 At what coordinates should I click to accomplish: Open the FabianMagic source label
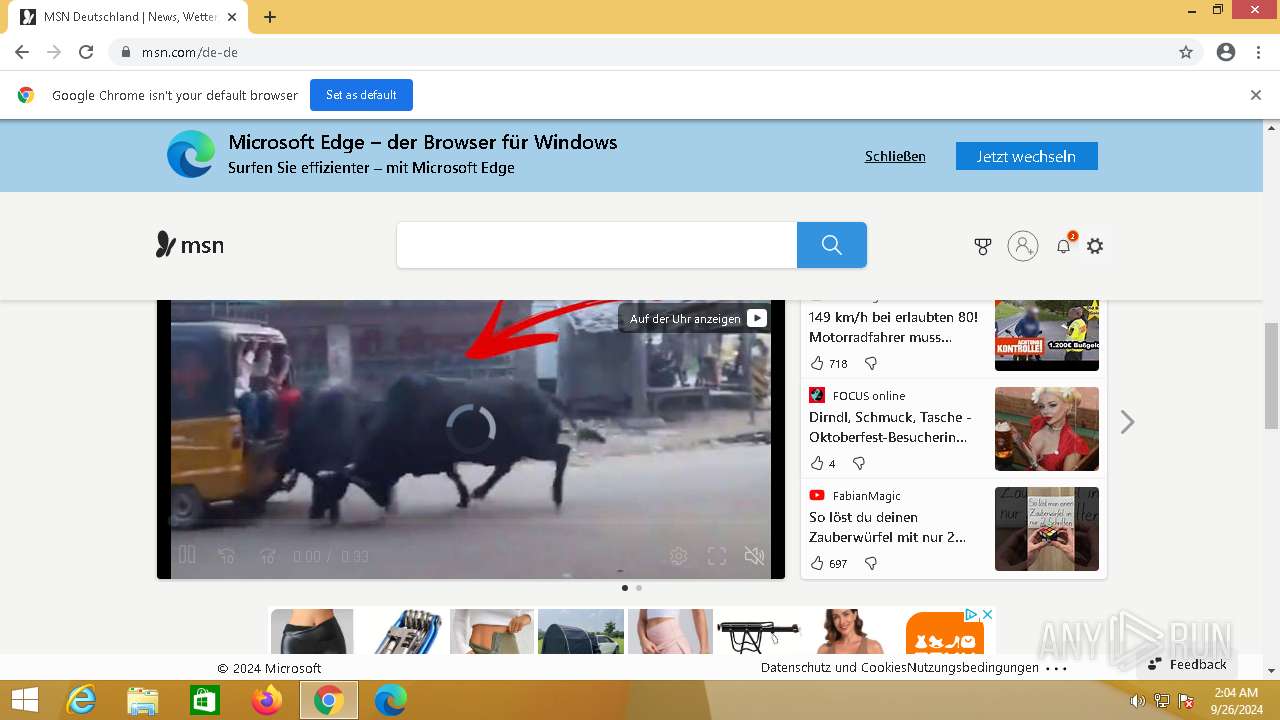[x=866, y=496]
